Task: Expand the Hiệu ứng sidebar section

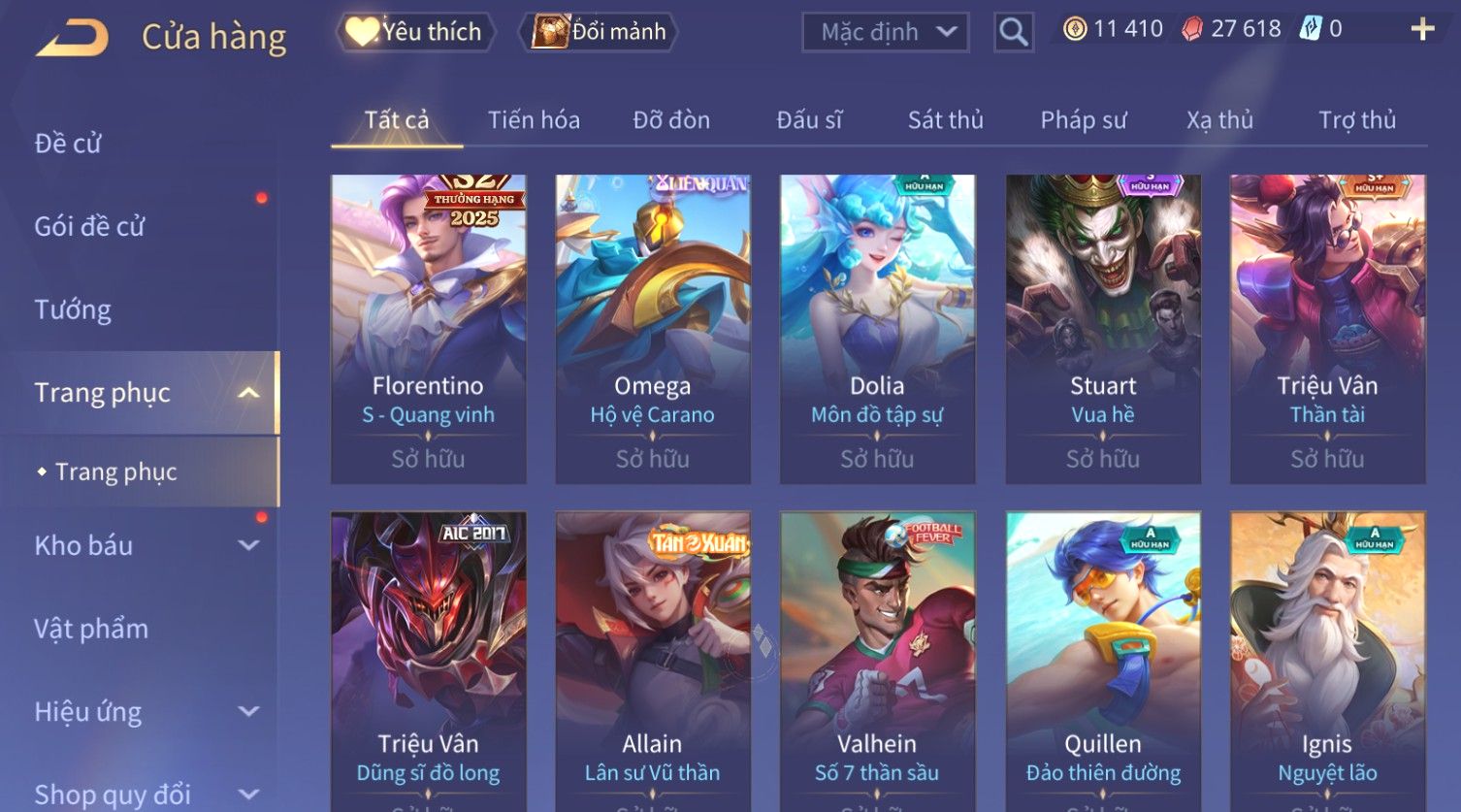Action: [x=248, y=711]
